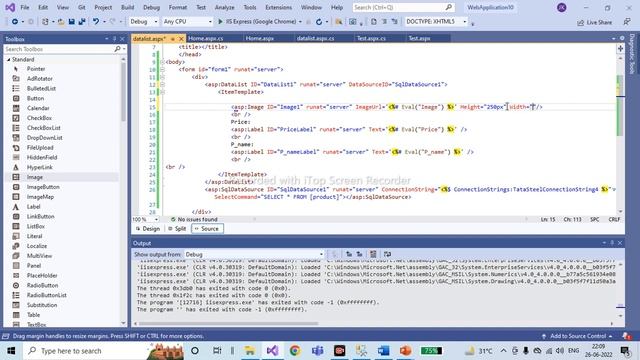Close the datalist.aspx tab

[181, 38]
